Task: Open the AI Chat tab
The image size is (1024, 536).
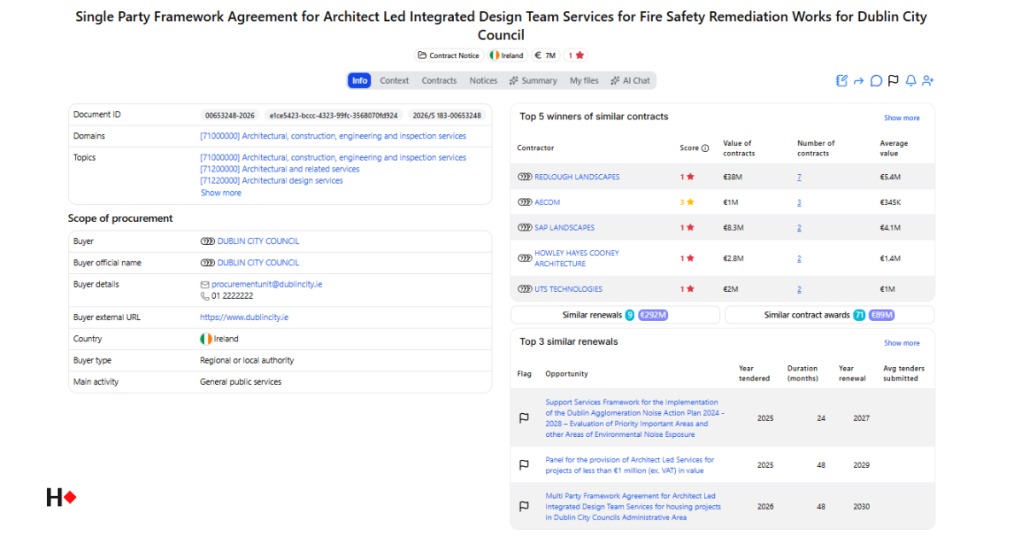Action: pos(631,81)
